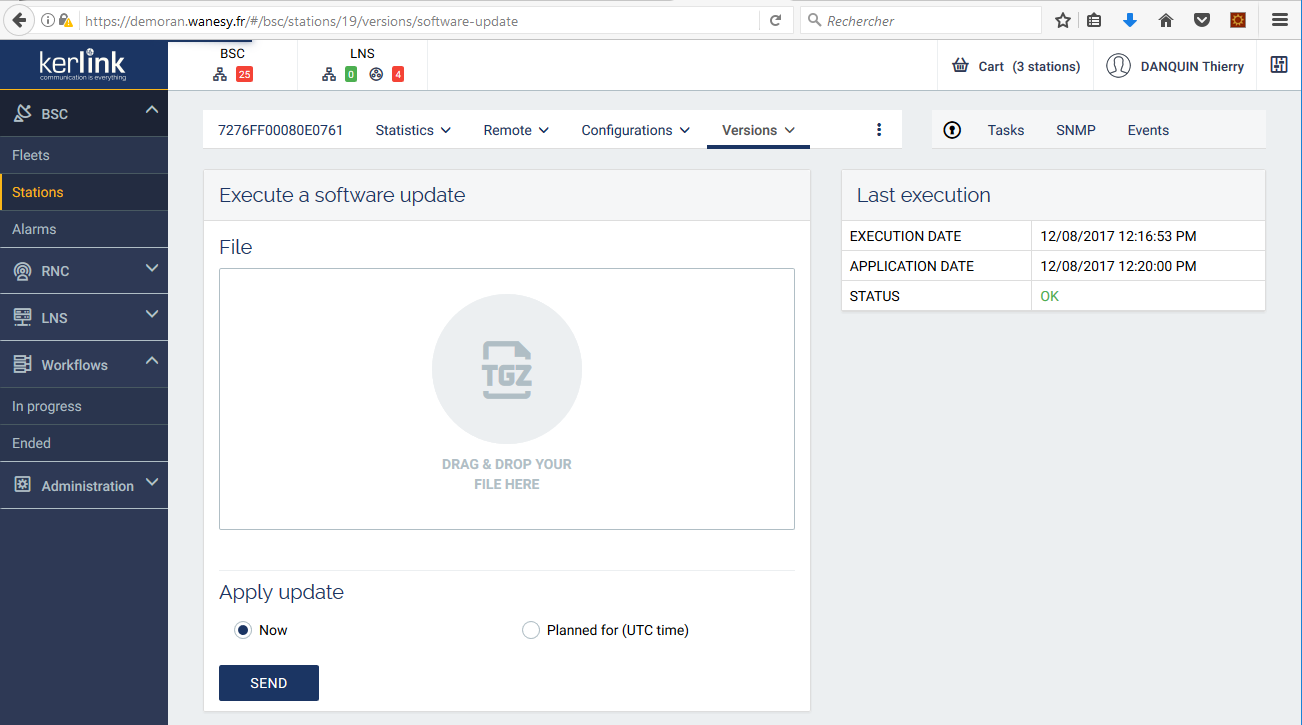Click the user profile avatar icon
1302x725 pixels.
click(1118, 66)
